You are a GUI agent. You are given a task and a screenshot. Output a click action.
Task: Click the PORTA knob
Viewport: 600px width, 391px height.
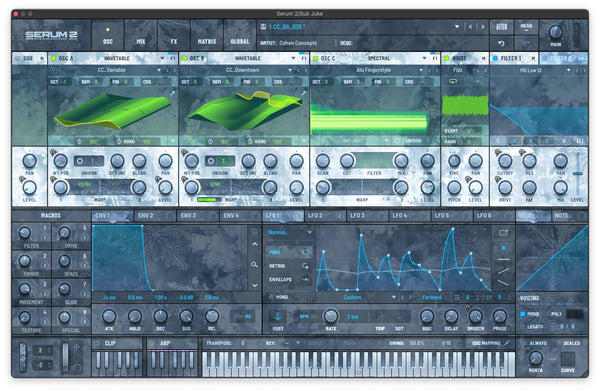click(535, 357)
